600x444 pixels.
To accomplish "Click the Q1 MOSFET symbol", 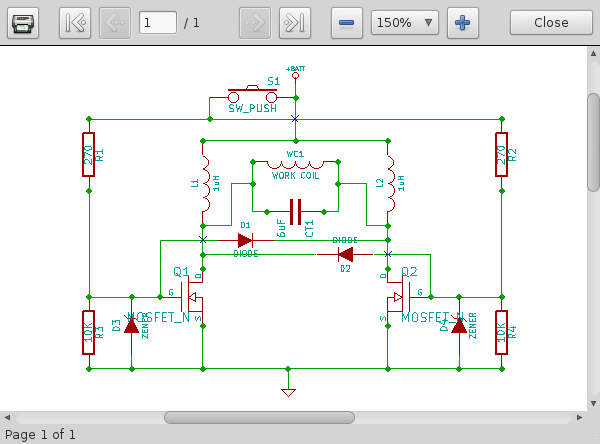I will pyautogui.click(x=191, y=297).
